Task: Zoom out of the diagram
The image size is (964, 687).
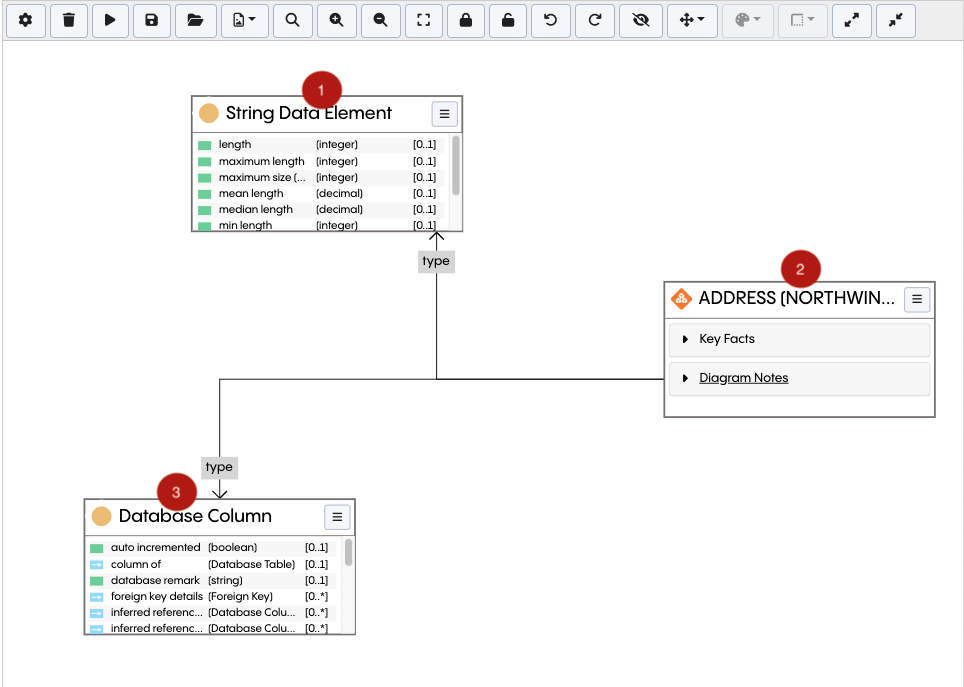Action: (x=380, y=20)
